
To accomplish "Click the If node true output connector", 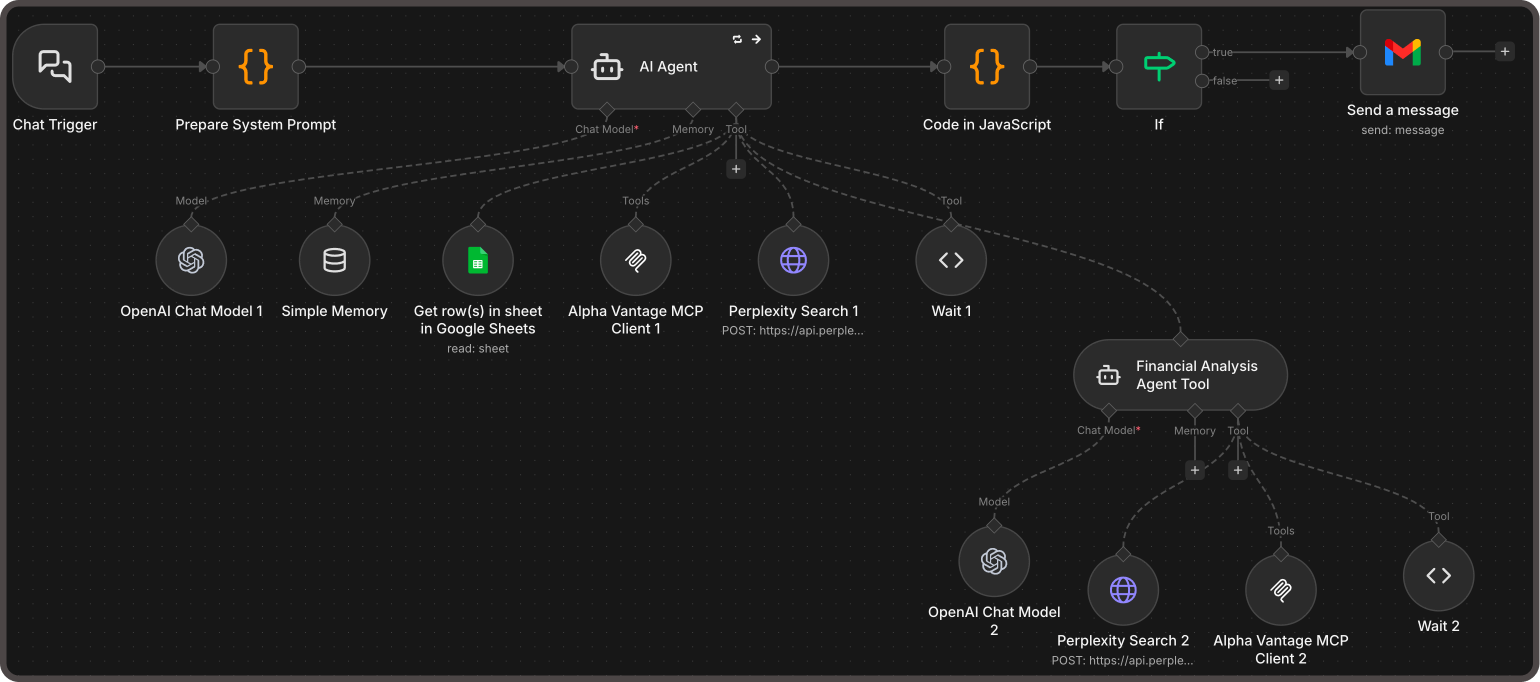I will click(x=1202, y=52).
